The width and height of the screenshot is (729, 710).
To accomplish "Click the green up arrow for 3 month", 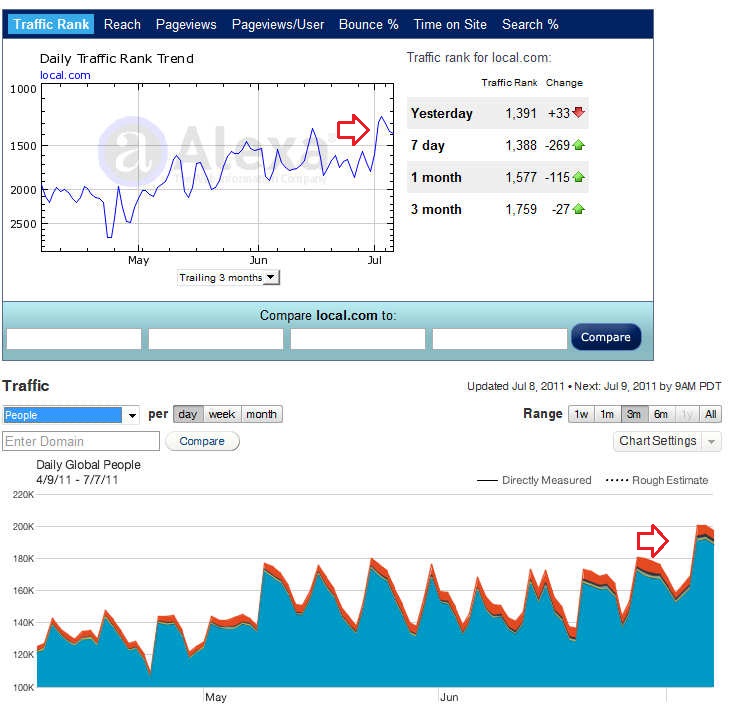I will point(578,209).
